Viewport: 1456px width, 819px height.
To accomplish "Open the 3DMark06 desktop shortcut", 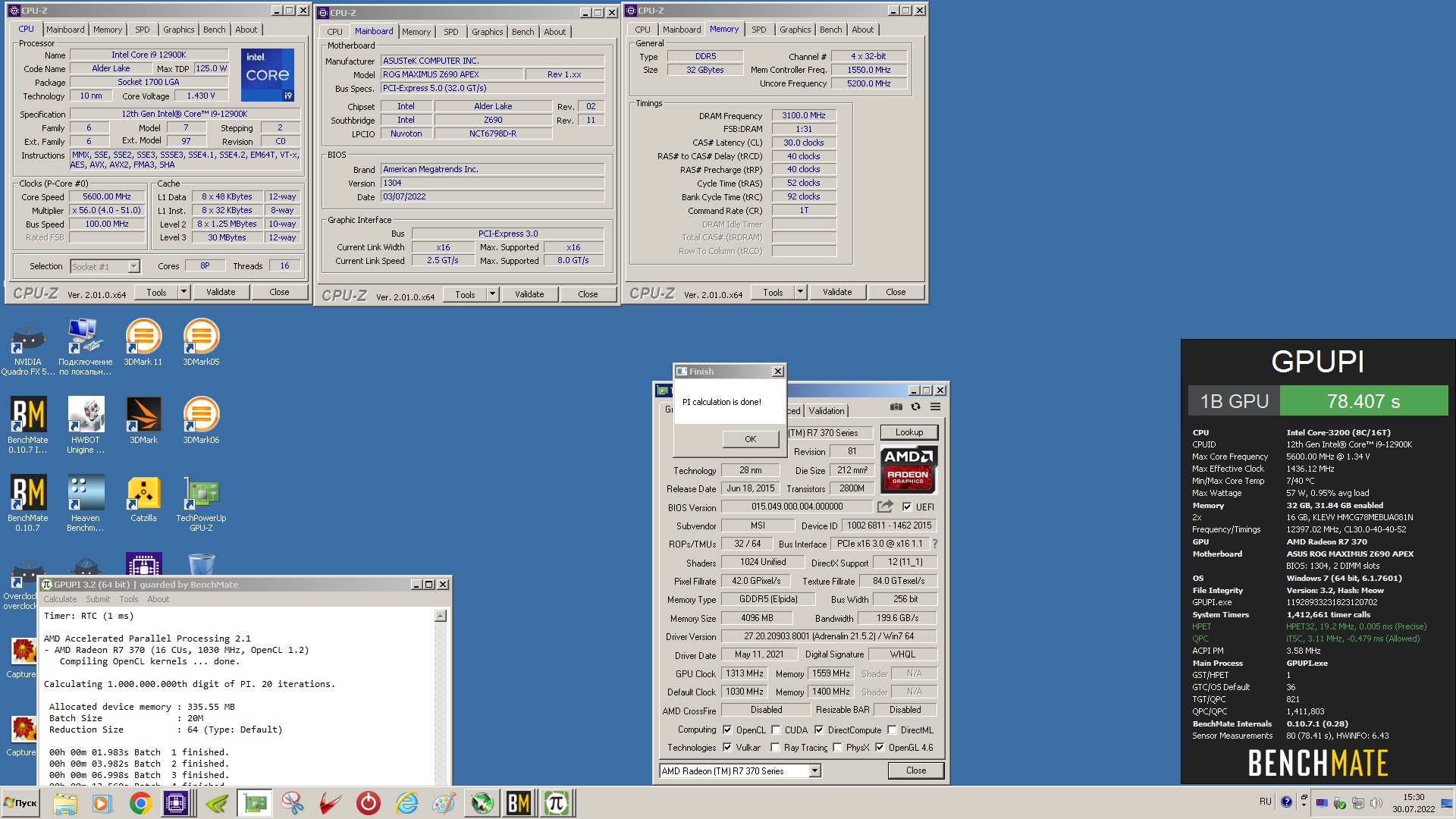I will coord(201,421).
